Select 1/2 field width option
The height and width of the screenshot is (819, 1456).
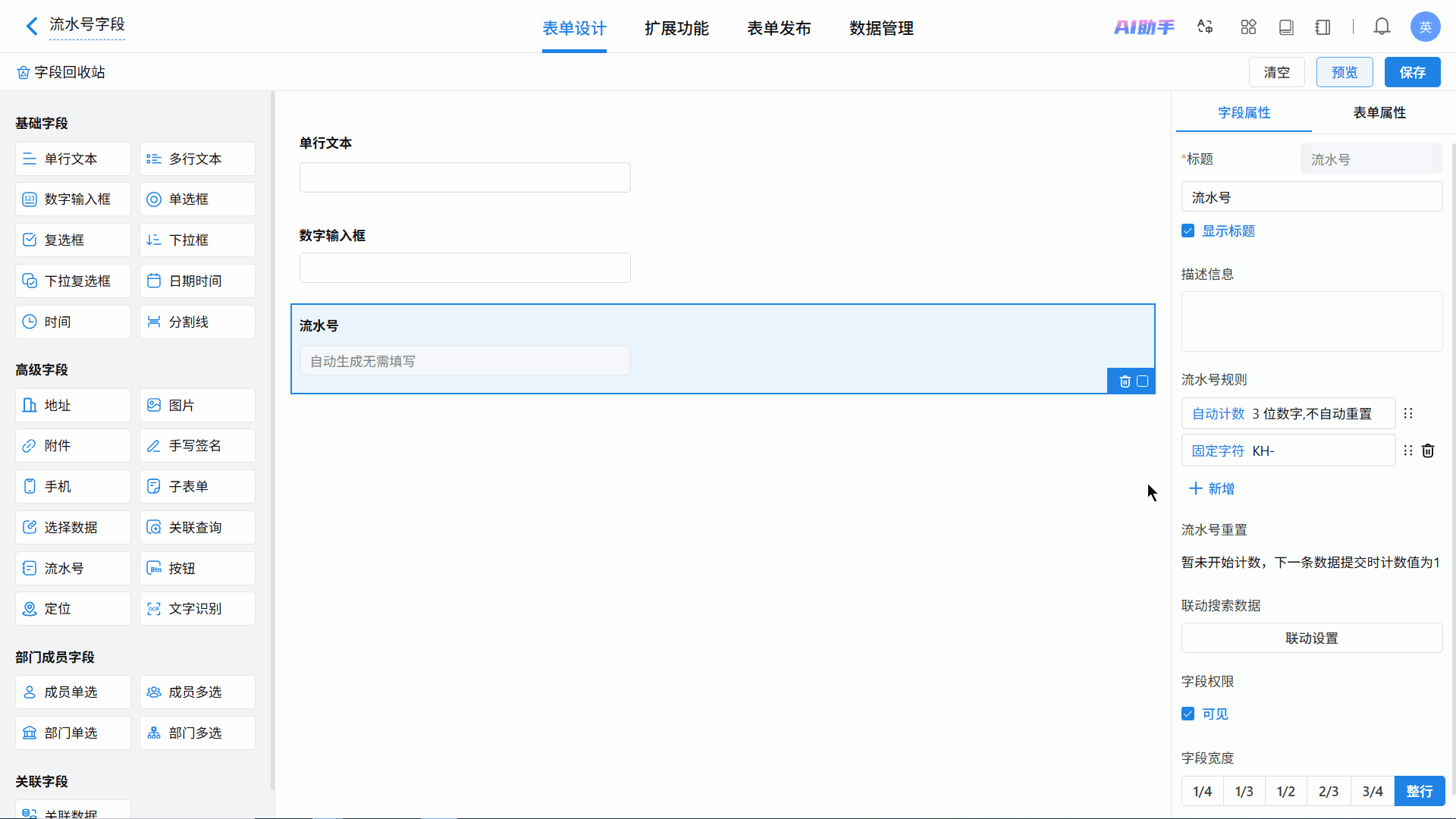pyautogui.click(x=1285, y=791)
